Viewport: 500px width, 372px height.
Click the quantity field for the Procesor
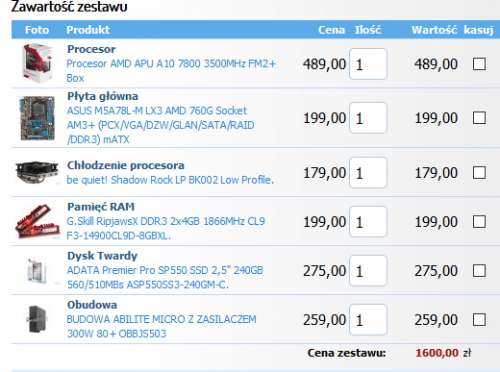[x=368, y=64]
